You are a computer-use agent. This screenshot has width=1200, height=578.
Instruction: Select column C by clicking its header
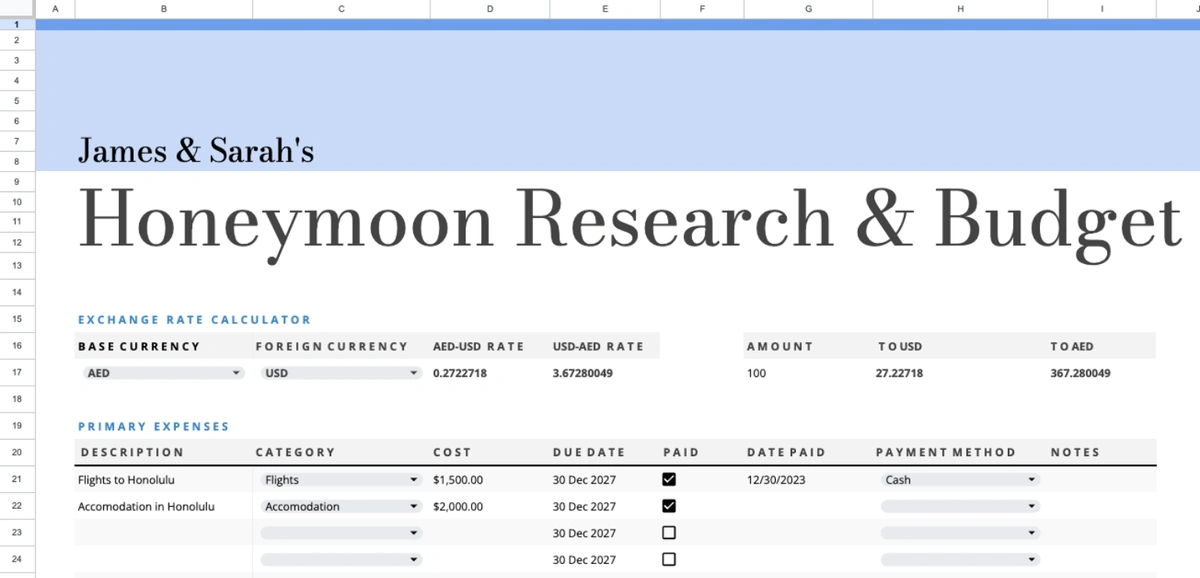tap(340, 8)
